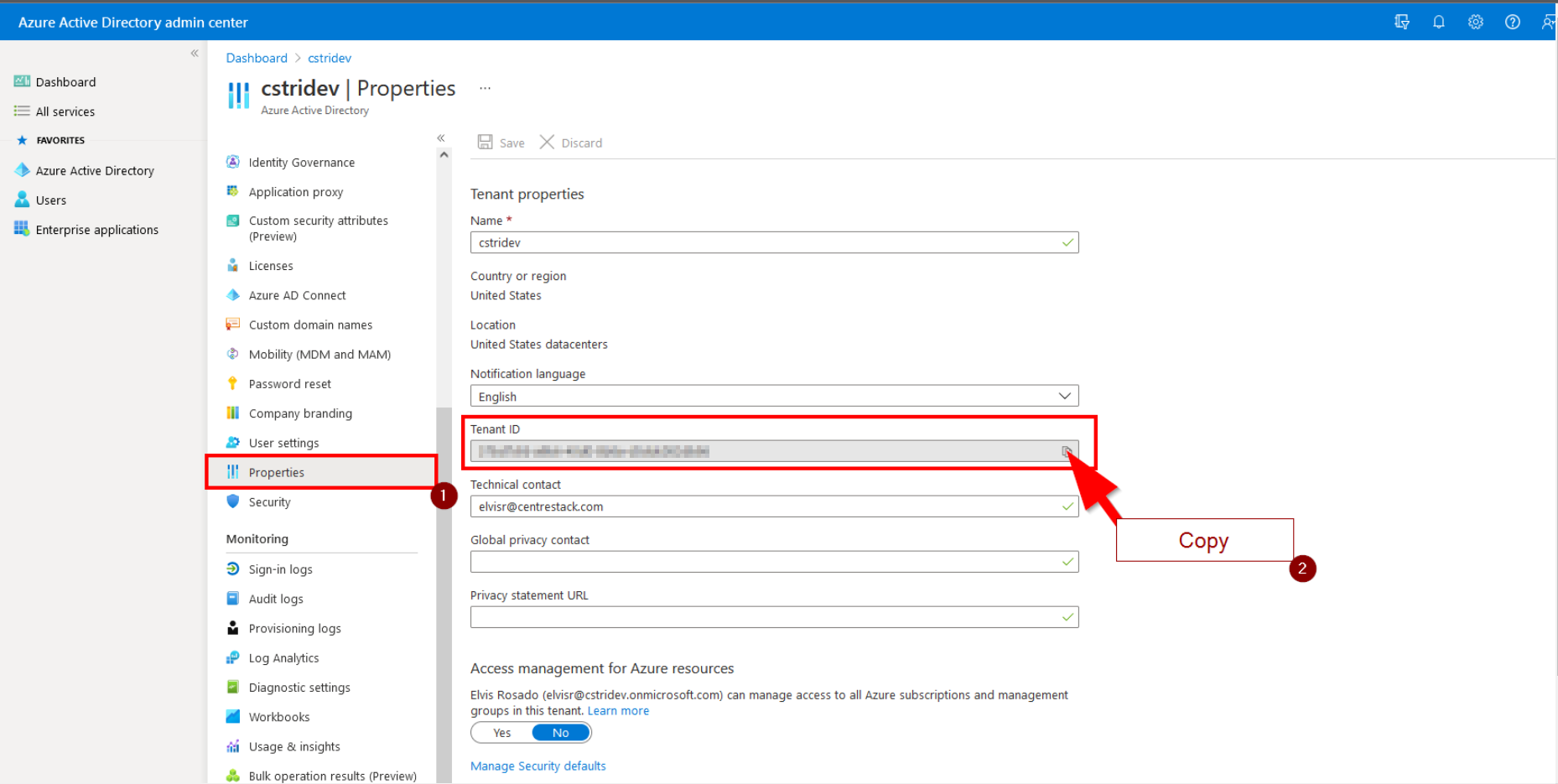Screen dimensions: 1558x784
Task: Click the Dashboard icon in the left sidebar
Action: [x=22, y=81]
